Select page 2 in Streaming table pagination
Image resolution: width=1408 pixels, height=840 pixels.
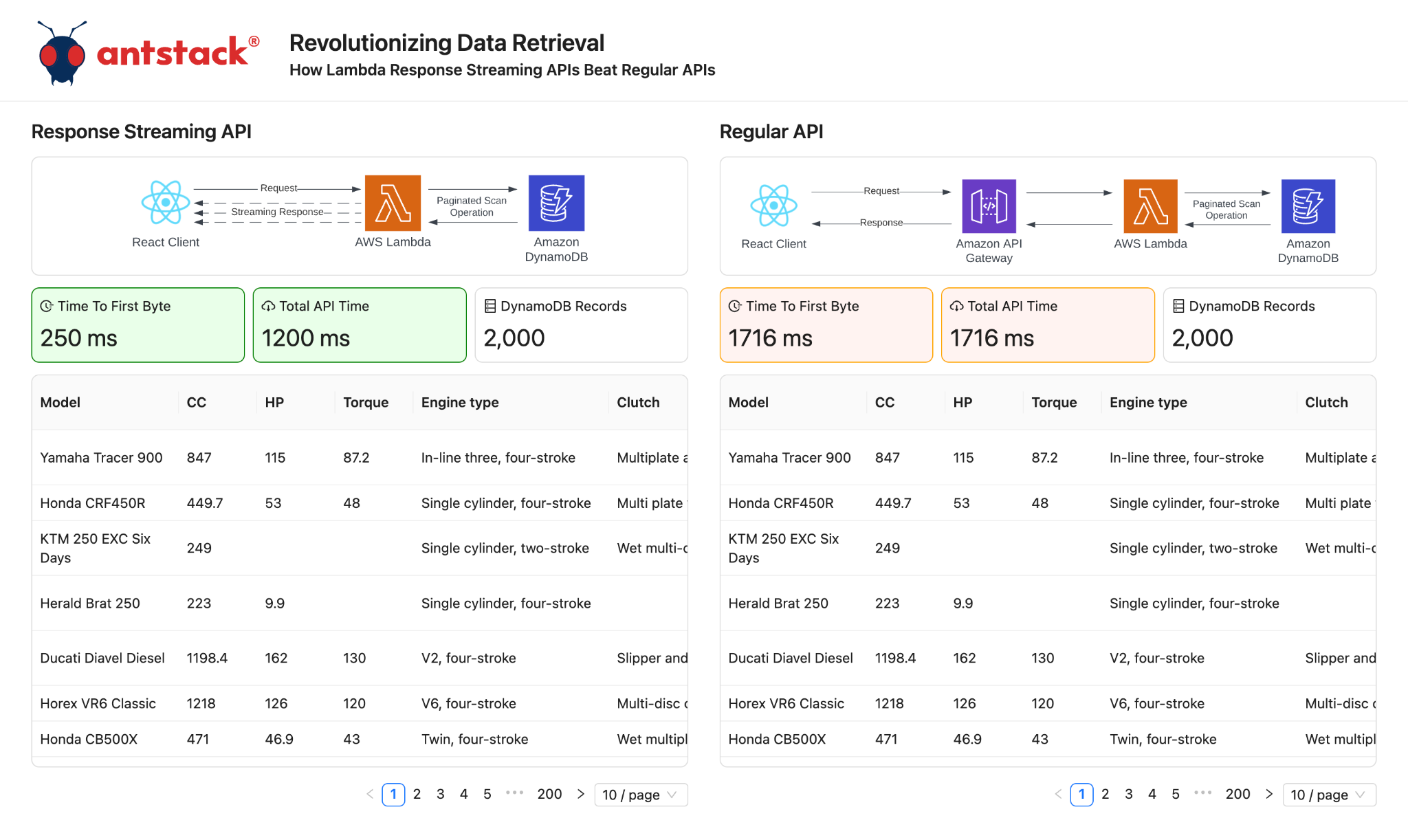pos(417,794)
